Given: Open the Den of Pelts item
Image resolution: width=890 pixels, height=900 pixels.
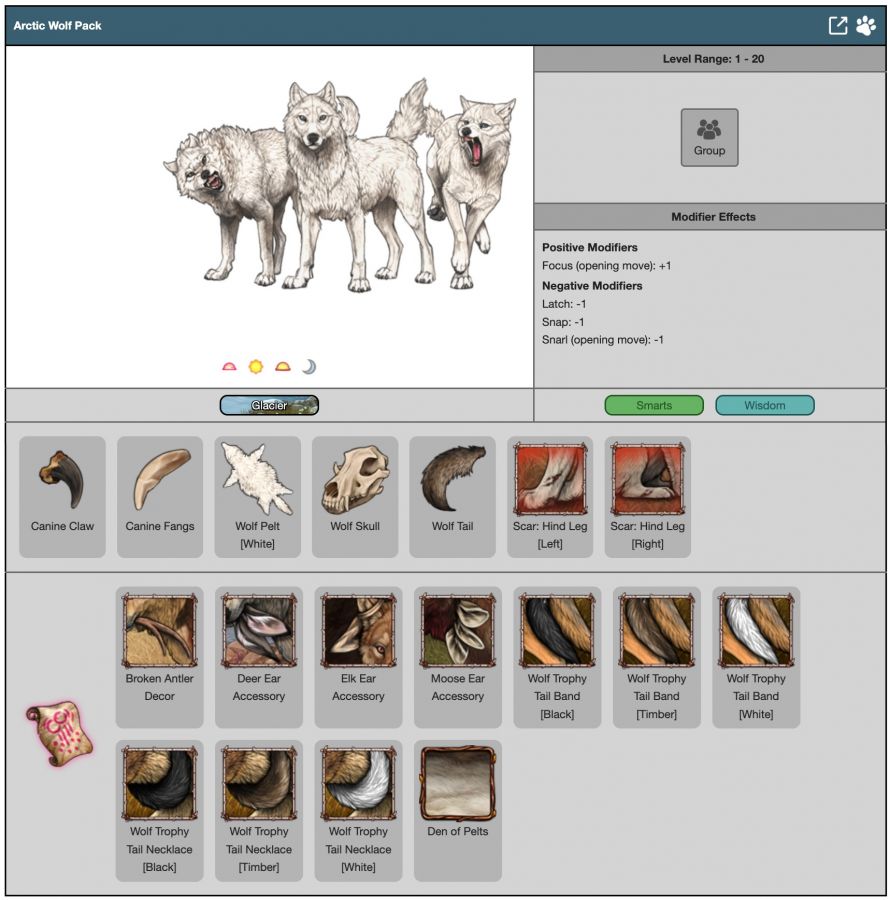Looking at the screenshot, I should pos(458,785).
